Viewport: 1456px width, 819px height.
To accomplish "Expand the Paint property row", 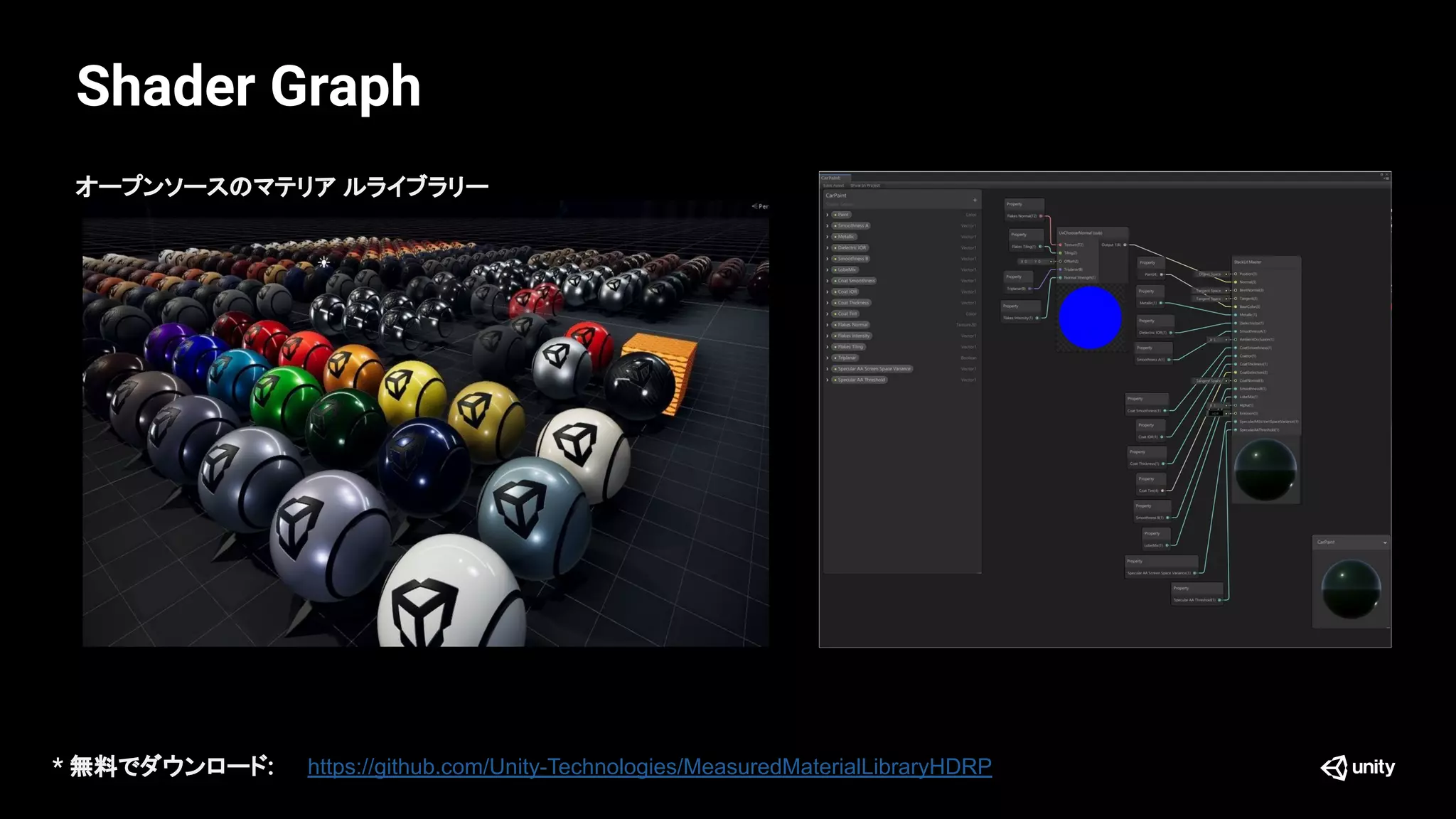I will click(828, 215).
